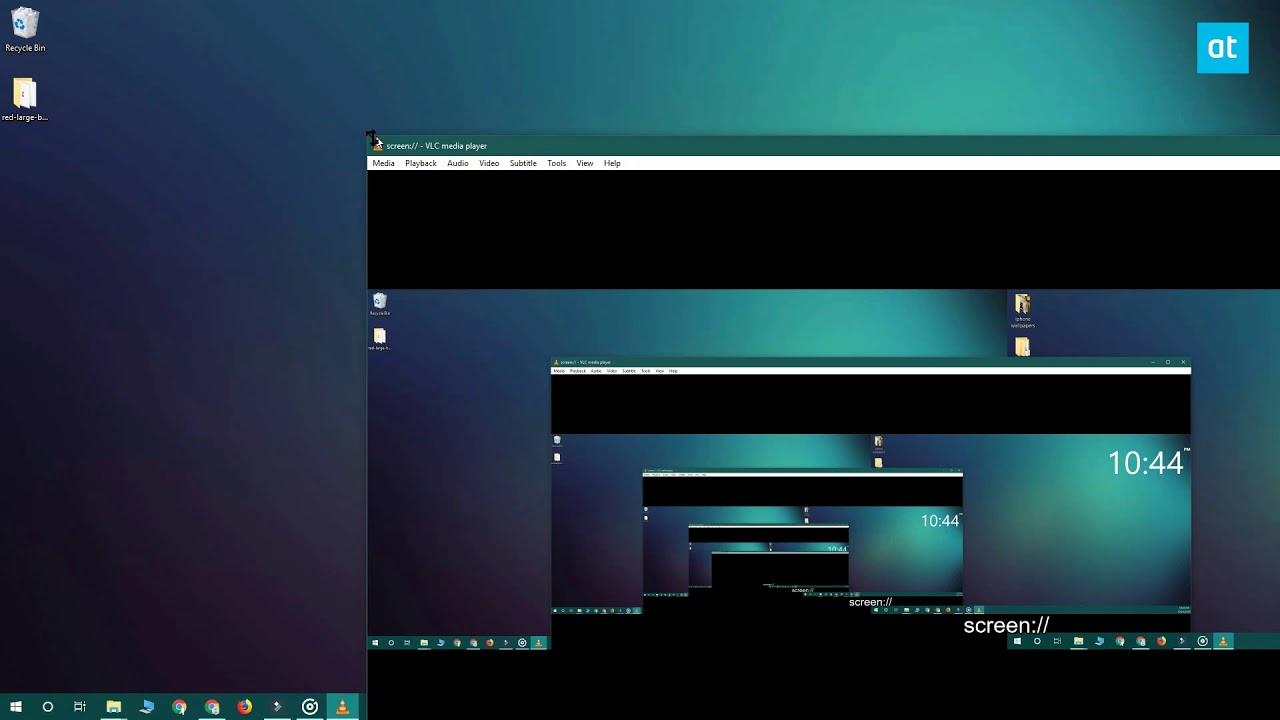Open the white spiral circle taskbar icon
This screenshot has width=1280, height=720.
coord(310,707)
